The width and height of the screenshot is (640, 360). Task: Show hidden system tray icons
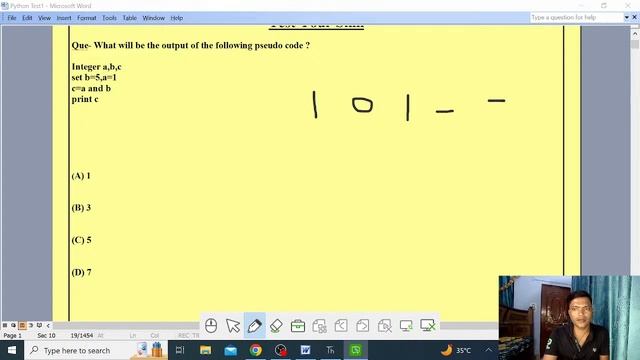coord(488,350)
